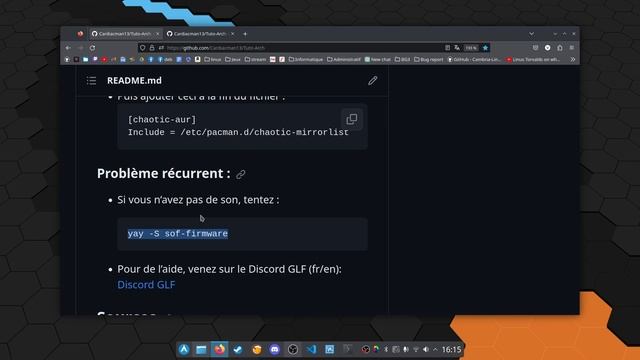The height and width of the screenshot is (360, 640).
Task: Click the Problème récurrent heading
Action: pos(163,173)
